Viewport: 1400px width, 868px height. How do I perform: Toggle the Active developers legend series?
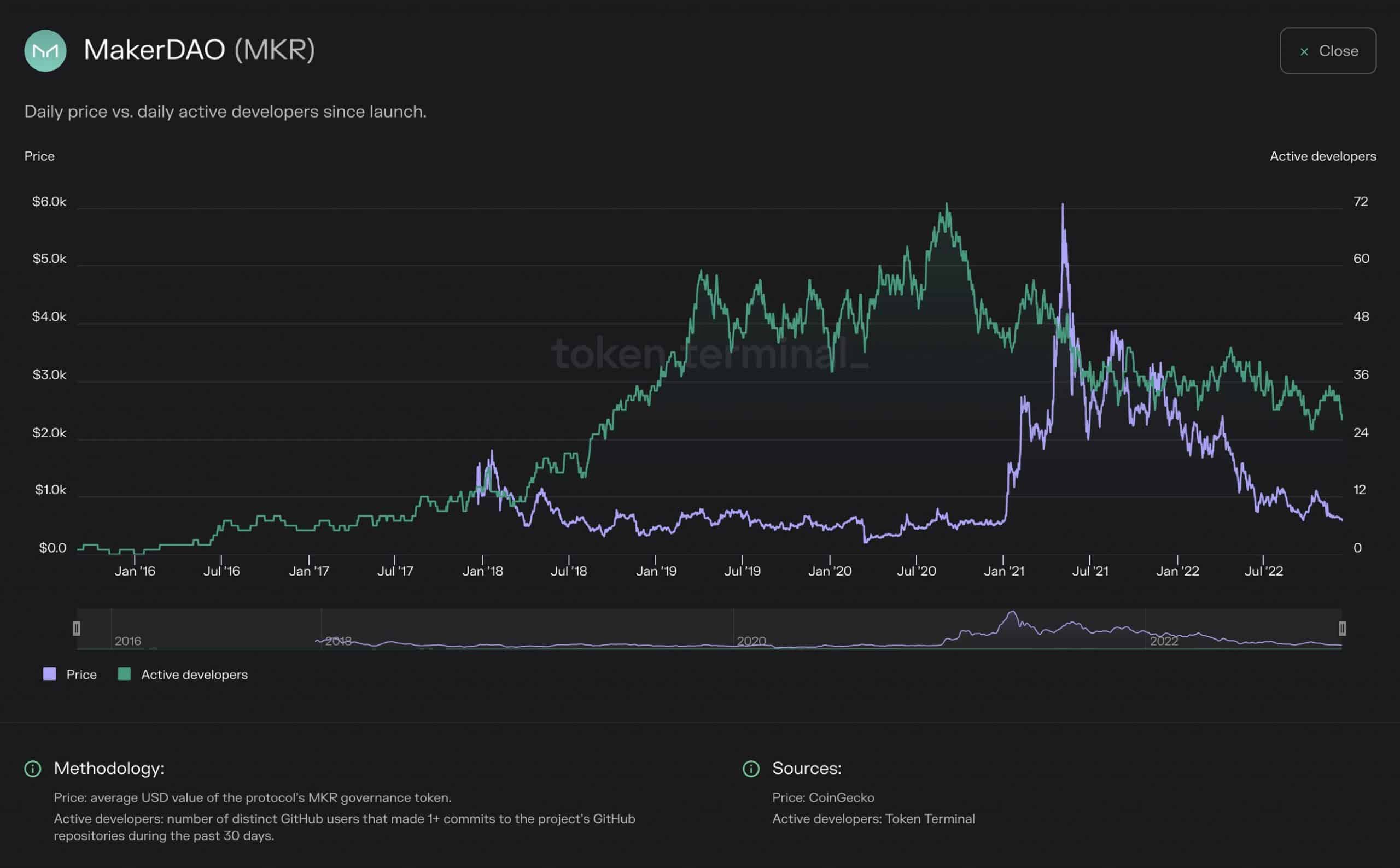194,675
